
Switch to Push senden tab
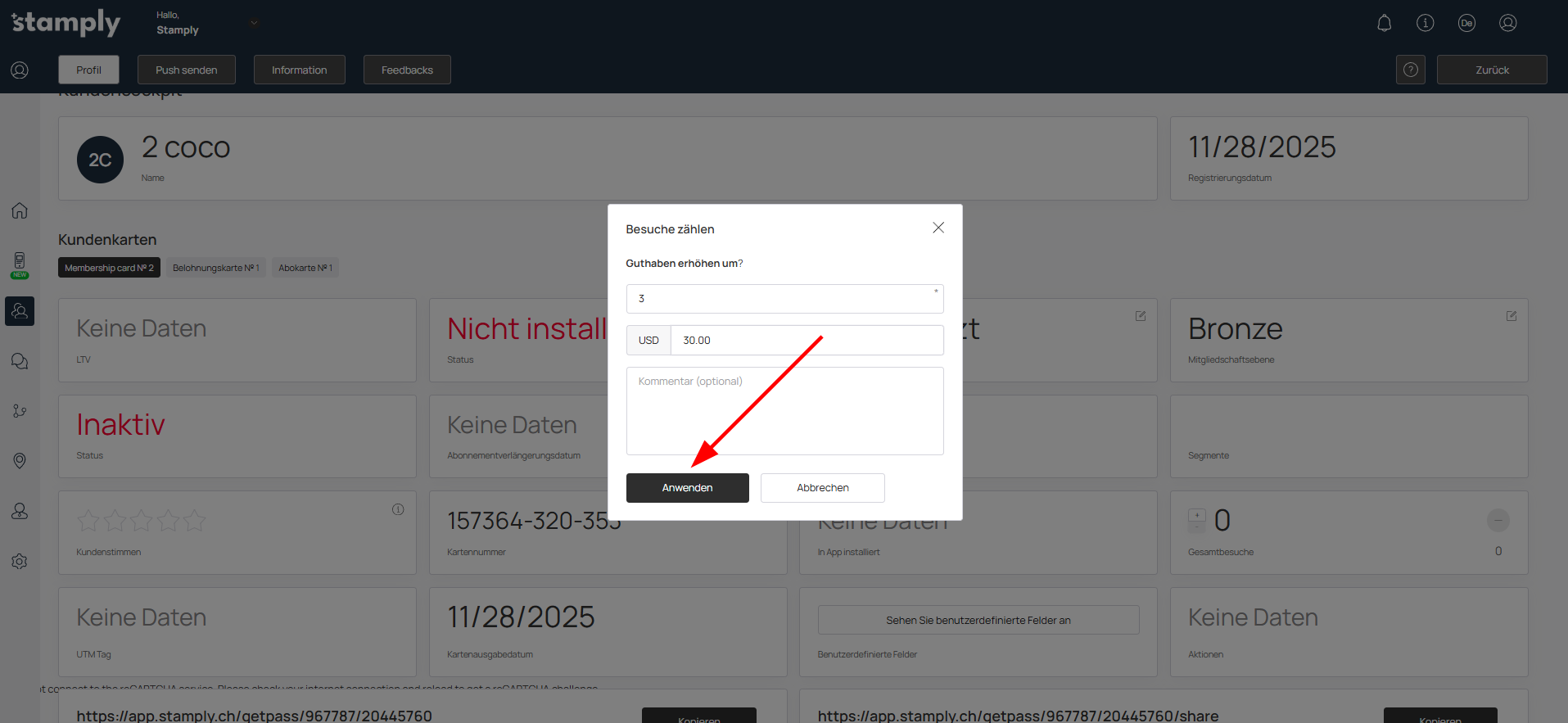[x=186, y=70]
